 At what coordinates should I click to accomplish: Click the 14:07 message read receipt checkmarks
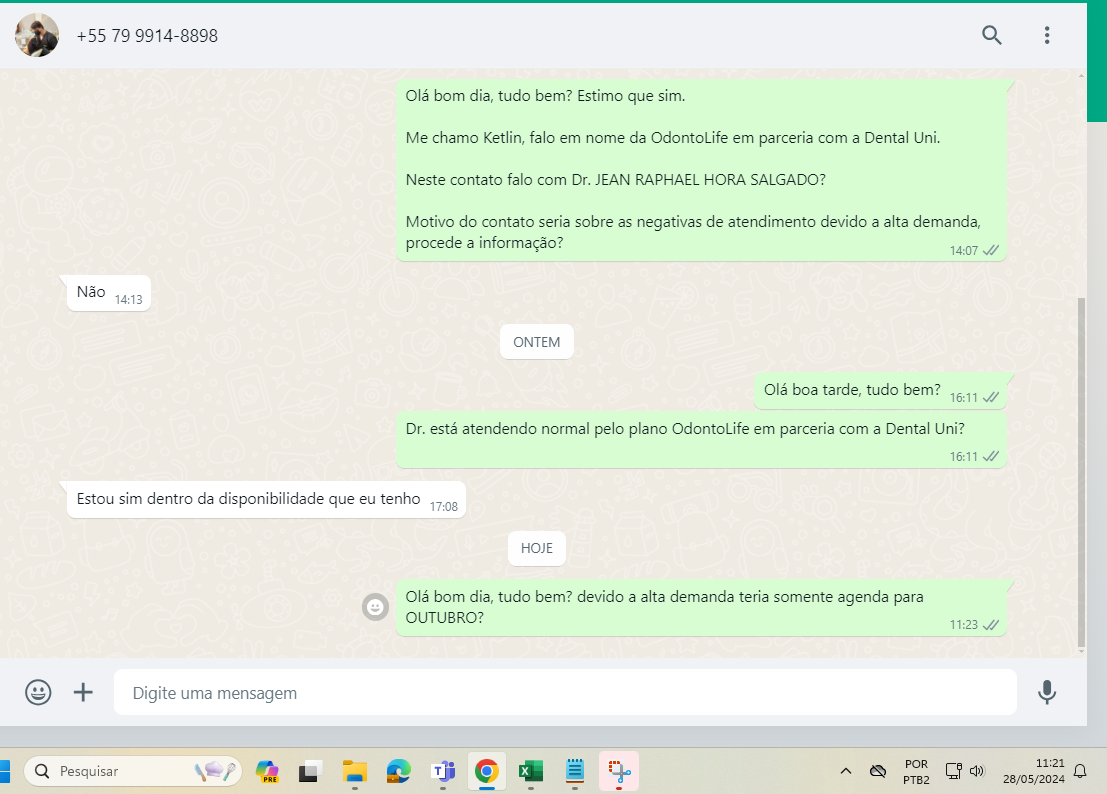click(991, 251)
